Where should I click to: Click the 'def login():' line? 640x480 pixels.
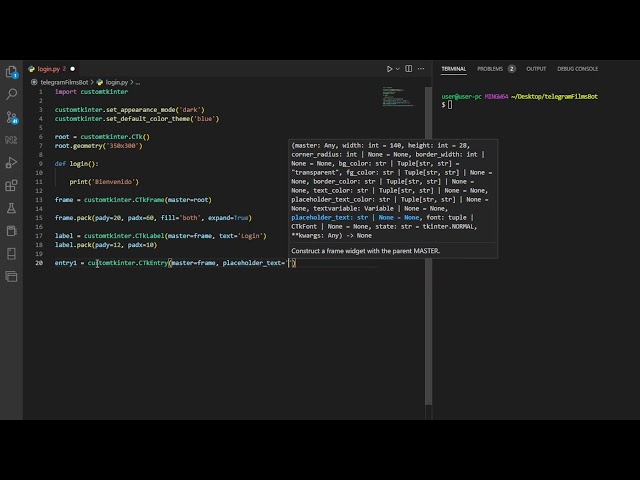(x=77, y=164)
